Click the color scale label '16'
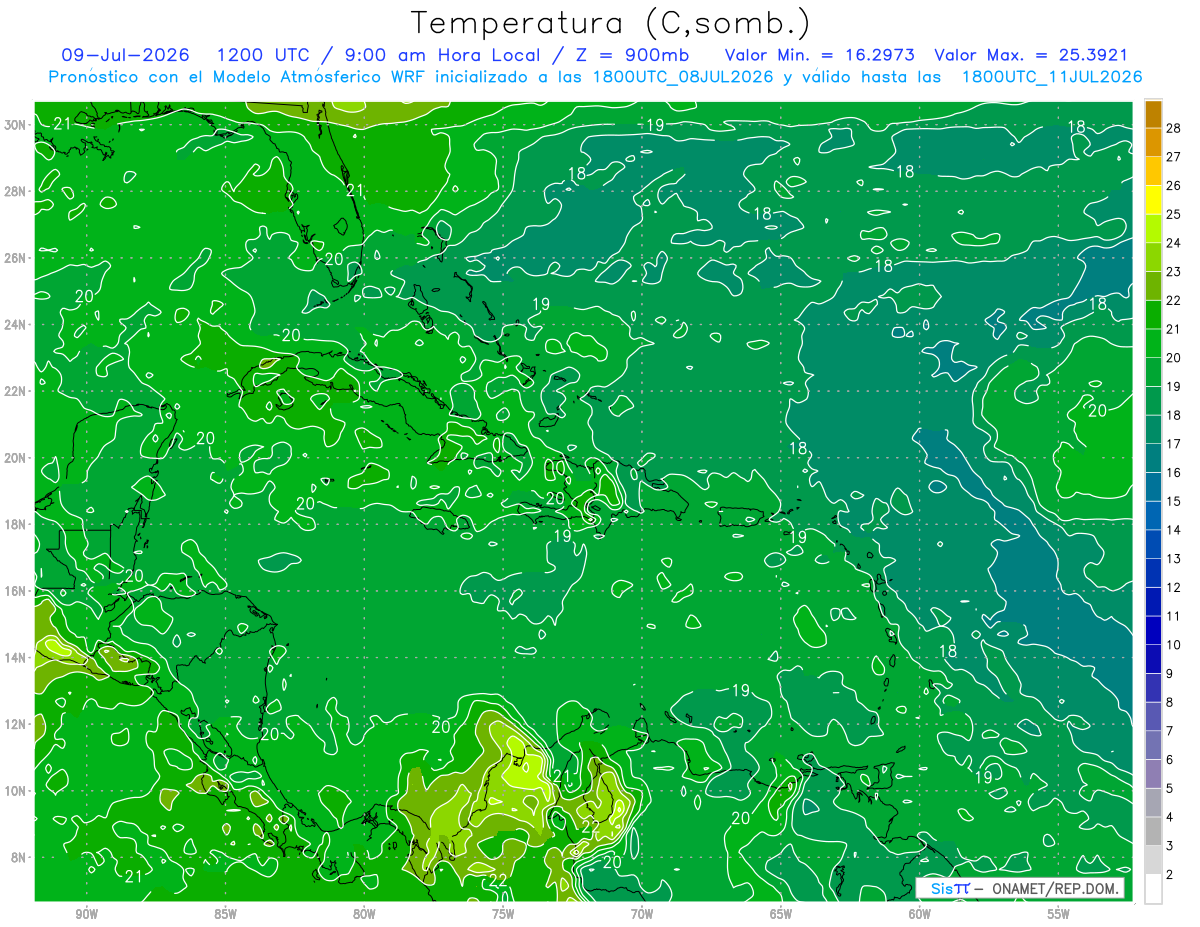 pyautogui.click(x=1173, y=473)
